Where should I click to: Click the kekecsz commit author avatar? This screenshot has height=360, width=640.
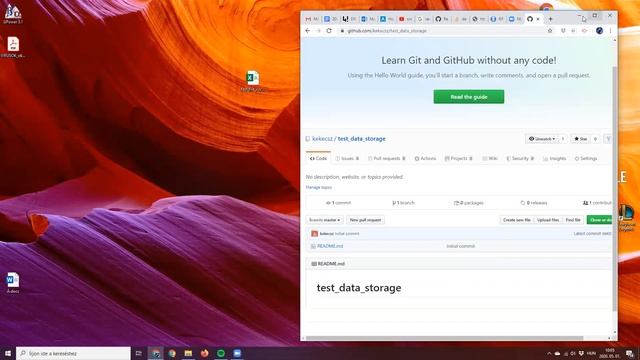(x=314, y=234)
